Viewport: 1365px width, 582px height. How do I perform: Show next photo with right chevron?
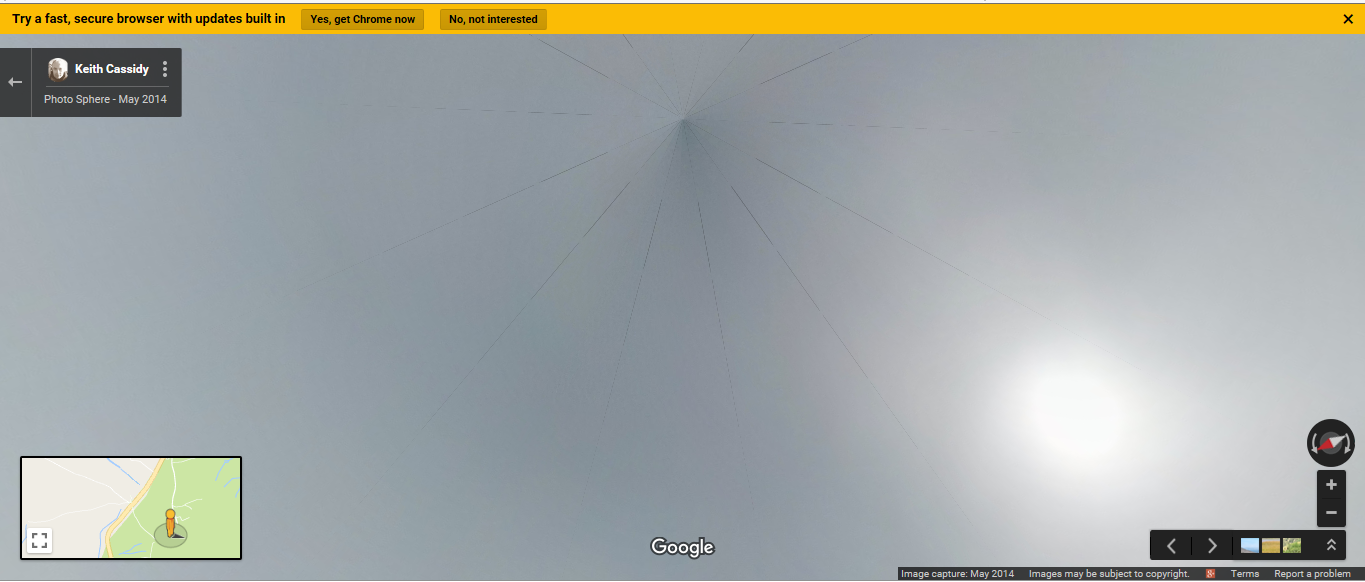click(x=1212, y=545)
